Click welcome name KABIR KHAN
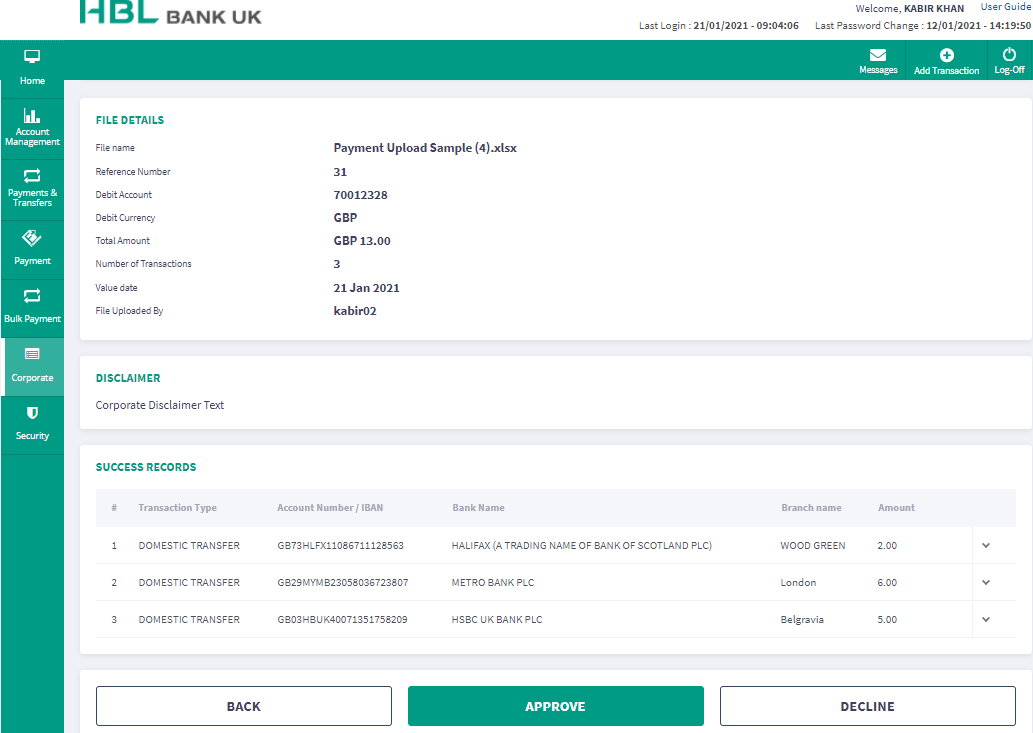 point(934,9)
